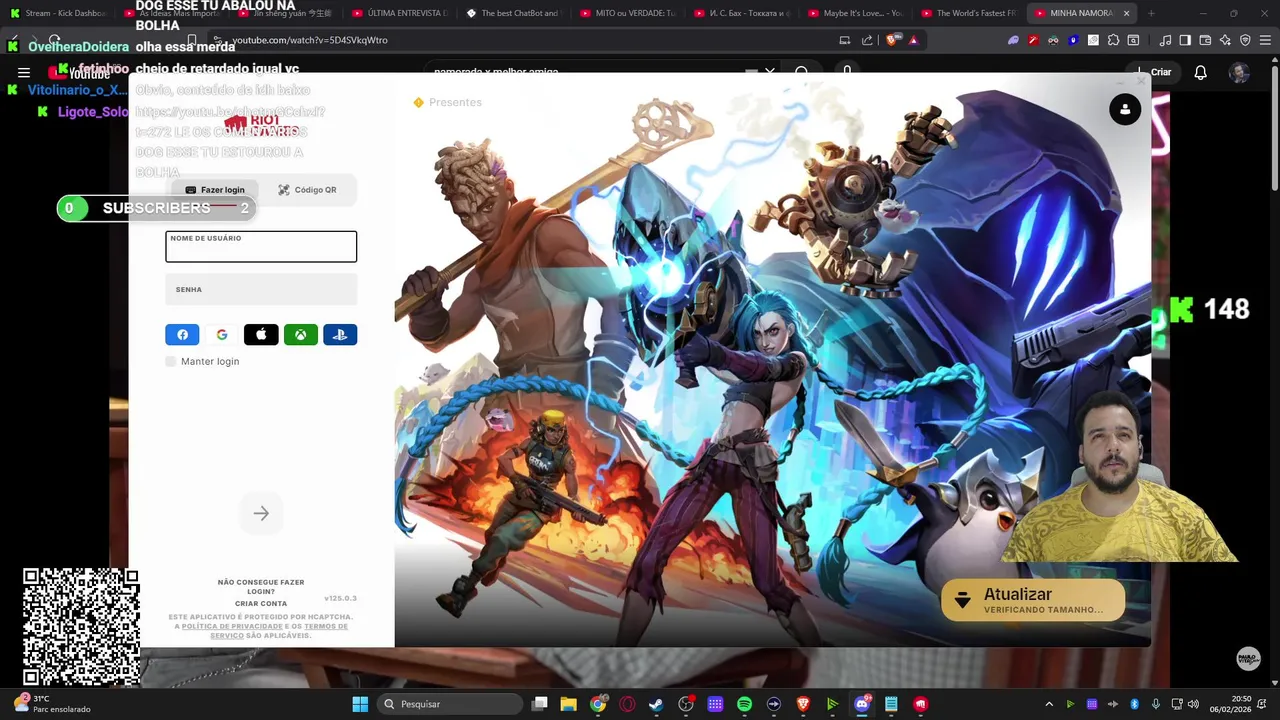Open Chrome from the taskbar
Screen dimensions: 1280x720
pyautogui.click(x=598, y=704)
